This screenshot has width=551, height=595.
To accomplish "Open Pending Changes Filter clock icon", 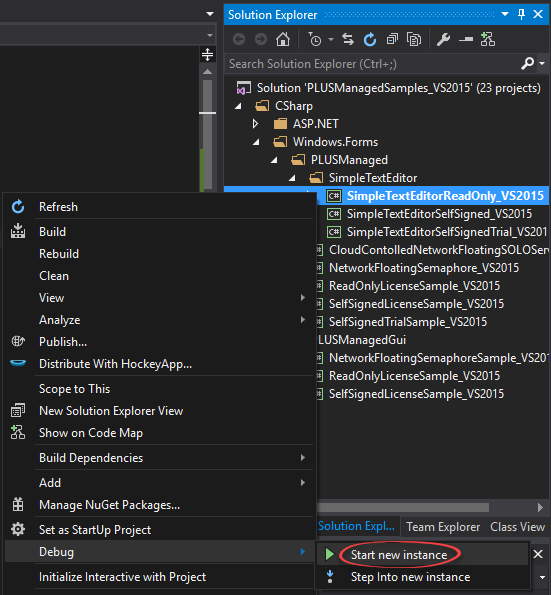I will tap(315, 39).
